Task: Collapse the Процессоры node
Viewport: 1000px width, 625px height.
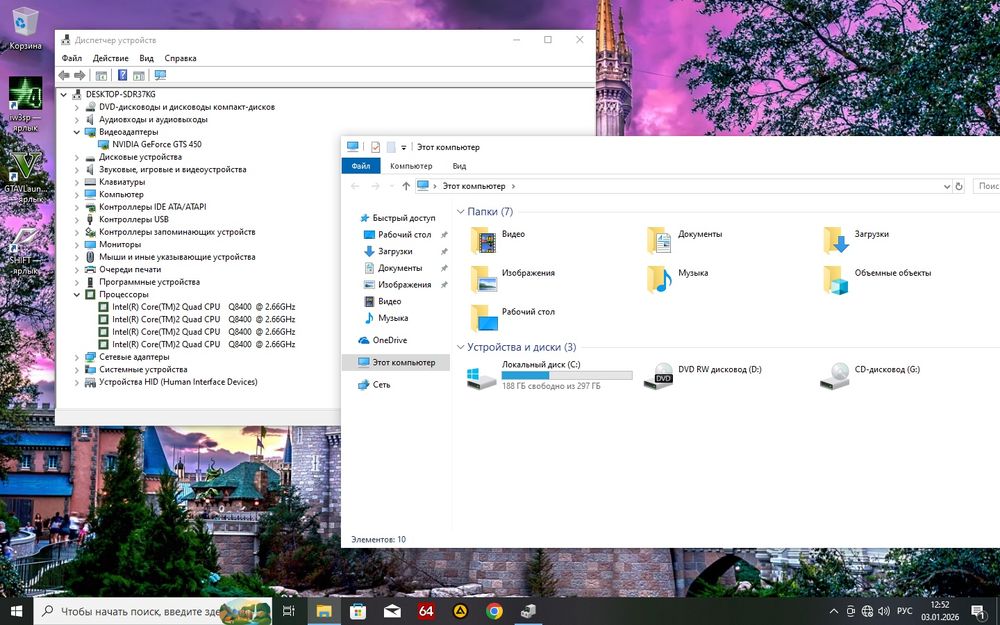Action: pyautogui.click(x=77, y=295)
